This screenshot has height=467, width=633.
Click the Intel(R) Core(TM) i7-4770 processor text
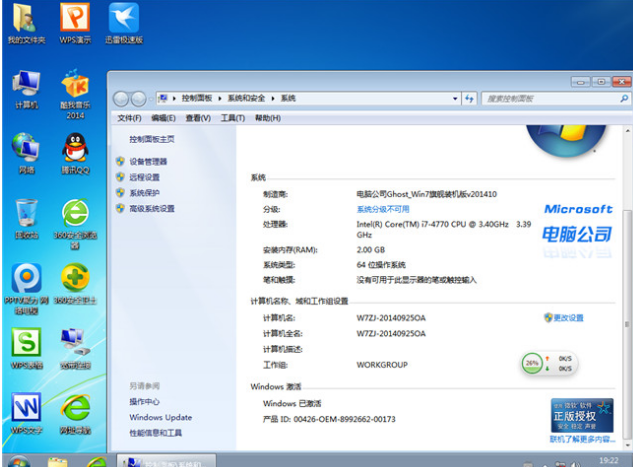(x=444, y=229)
